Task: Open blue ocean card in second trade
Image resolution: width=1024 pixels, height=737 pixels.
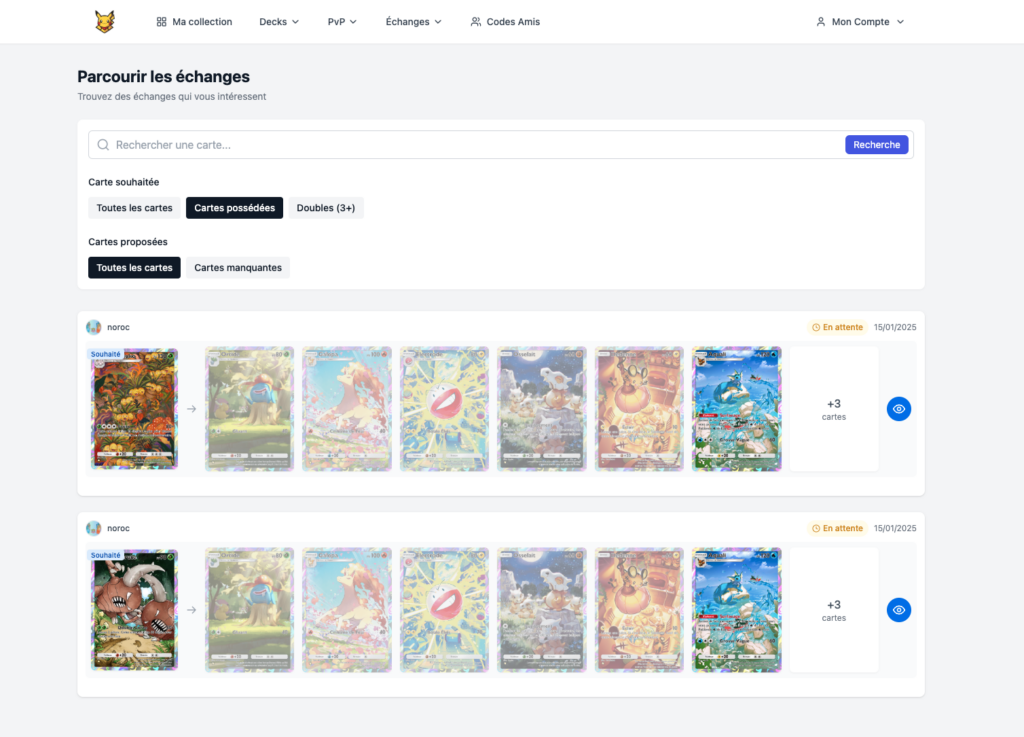Action: (737, 610)
